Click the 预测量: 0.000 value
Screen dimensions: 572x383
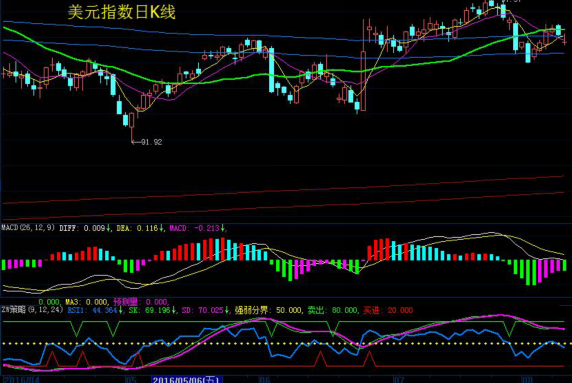(141, 302)
